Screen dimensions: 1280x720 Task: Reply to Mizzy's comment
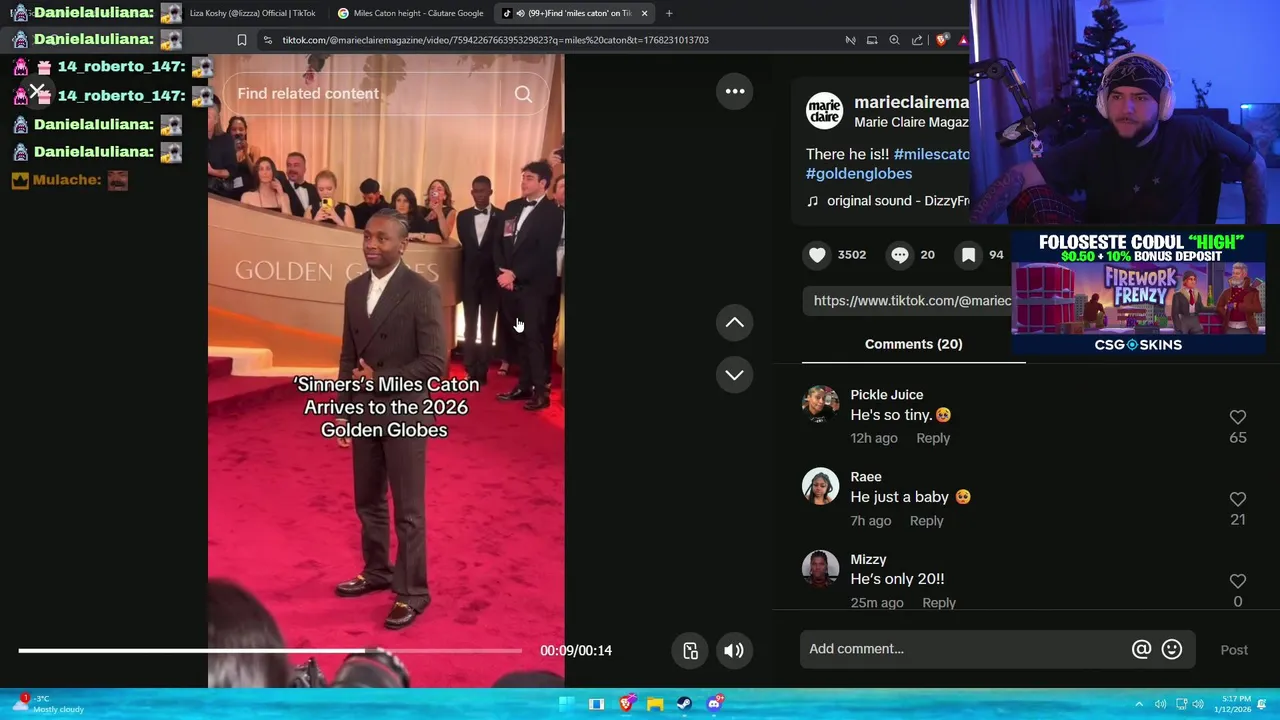[939, 602]
